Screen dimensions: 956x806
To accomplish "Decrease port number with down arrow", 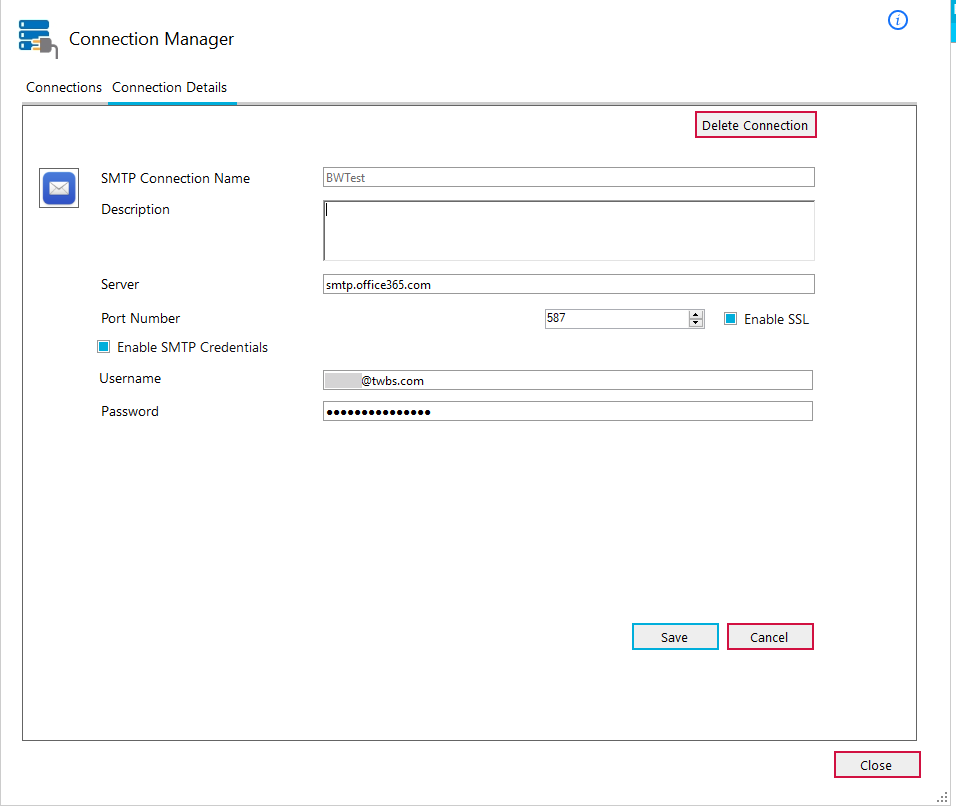I will pyautogui.click(x=696, y=323).
